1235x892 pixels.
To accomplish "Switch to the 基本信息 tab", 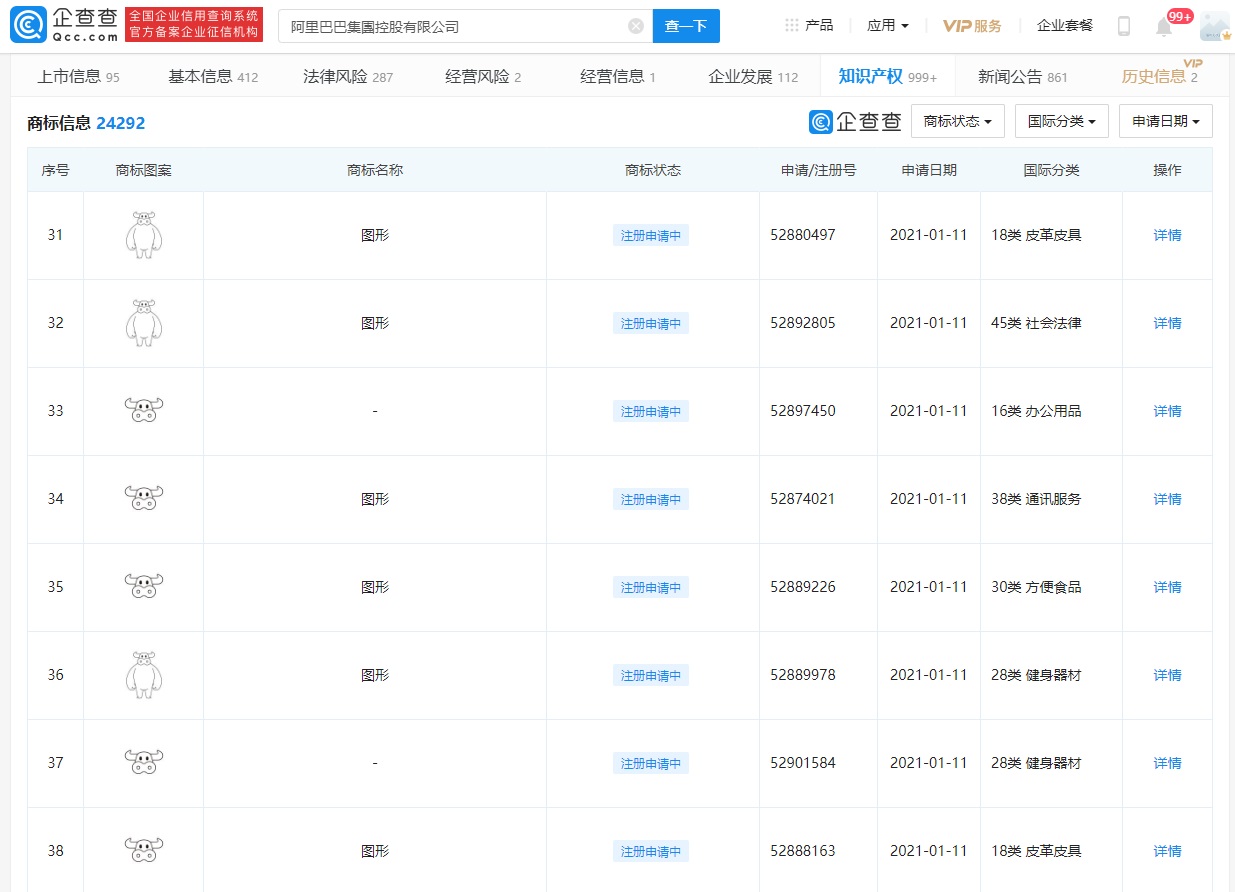I will tap(213, 76).
